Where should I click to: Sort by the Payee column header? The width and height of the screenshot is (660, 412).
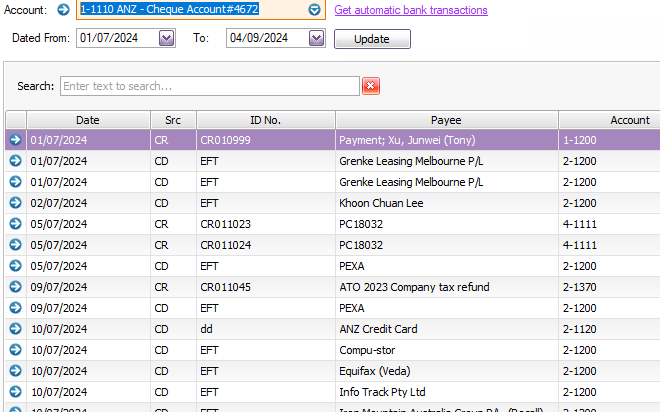tap(446, 120)
